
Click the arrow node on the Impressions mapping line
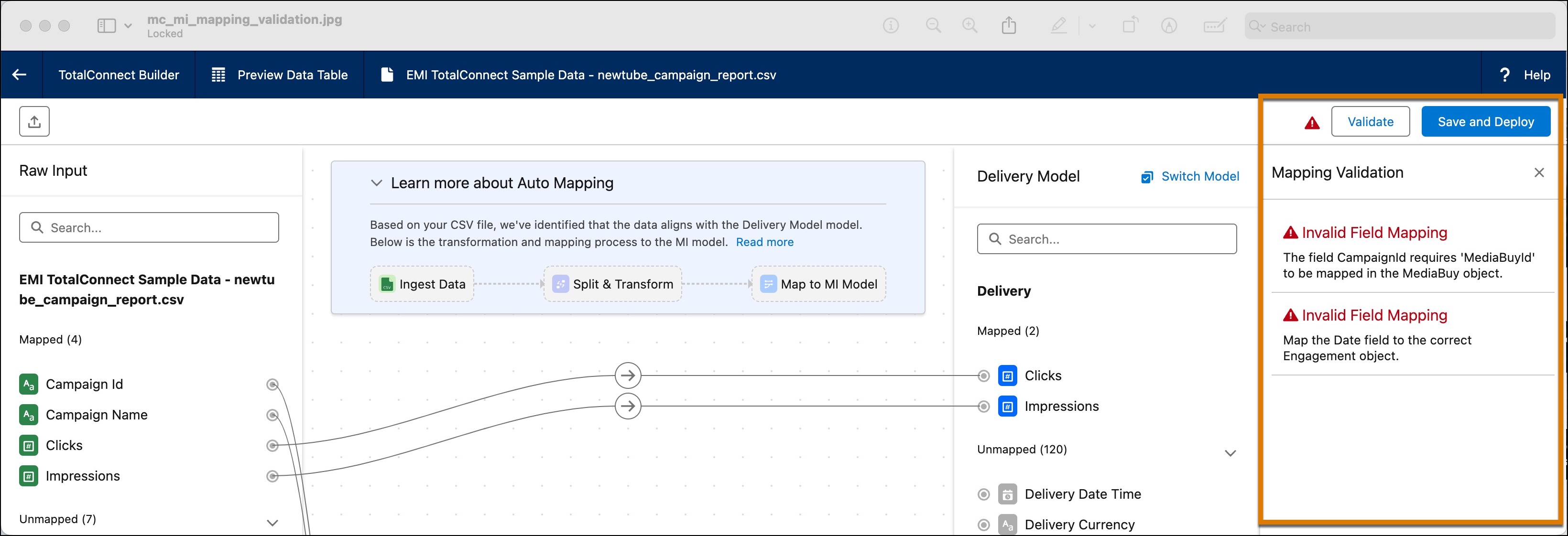(x=628, y=407)
